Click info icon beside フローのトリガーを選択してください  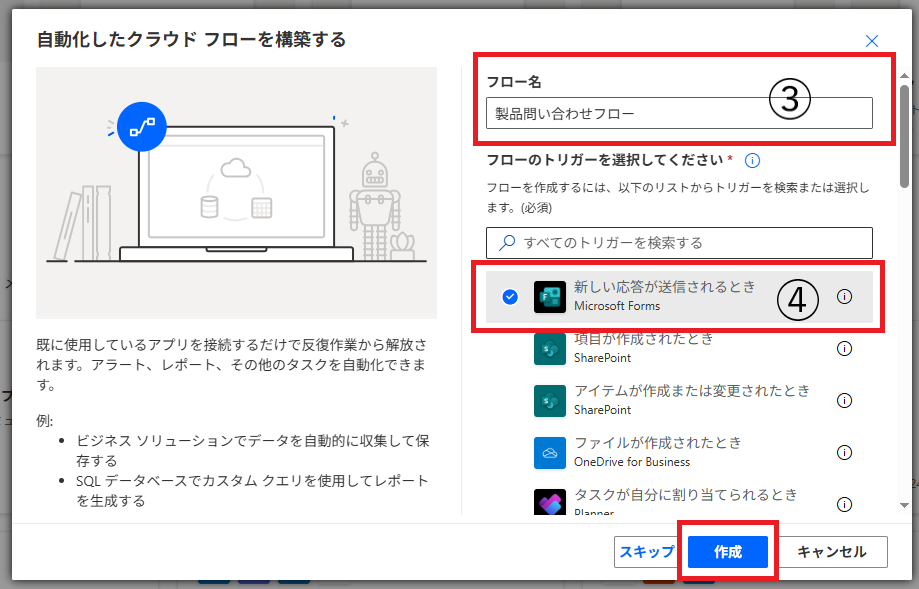(x=753, y=160)
